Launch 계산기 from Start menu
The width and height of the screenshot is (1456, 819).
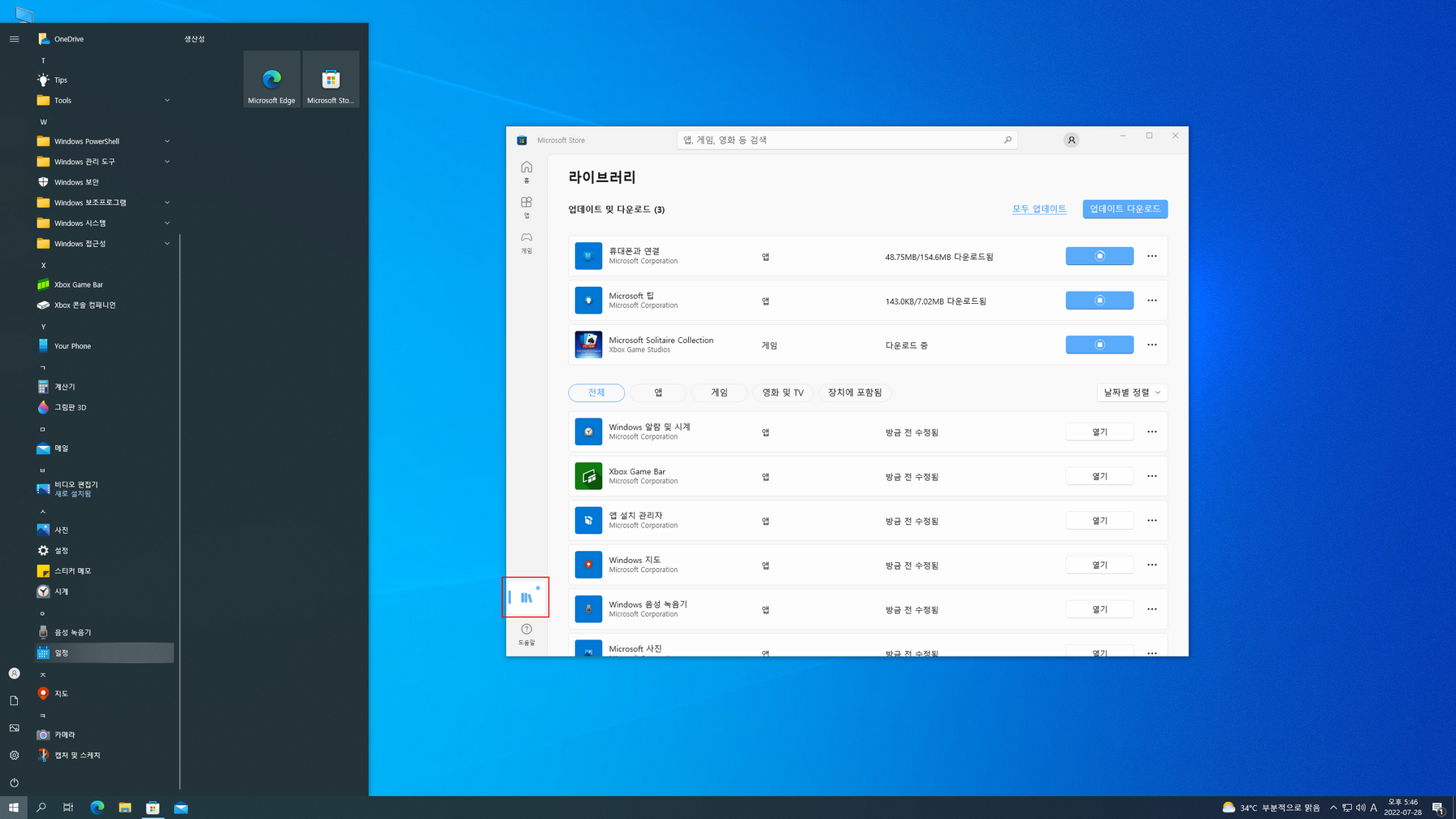(104, 387)
